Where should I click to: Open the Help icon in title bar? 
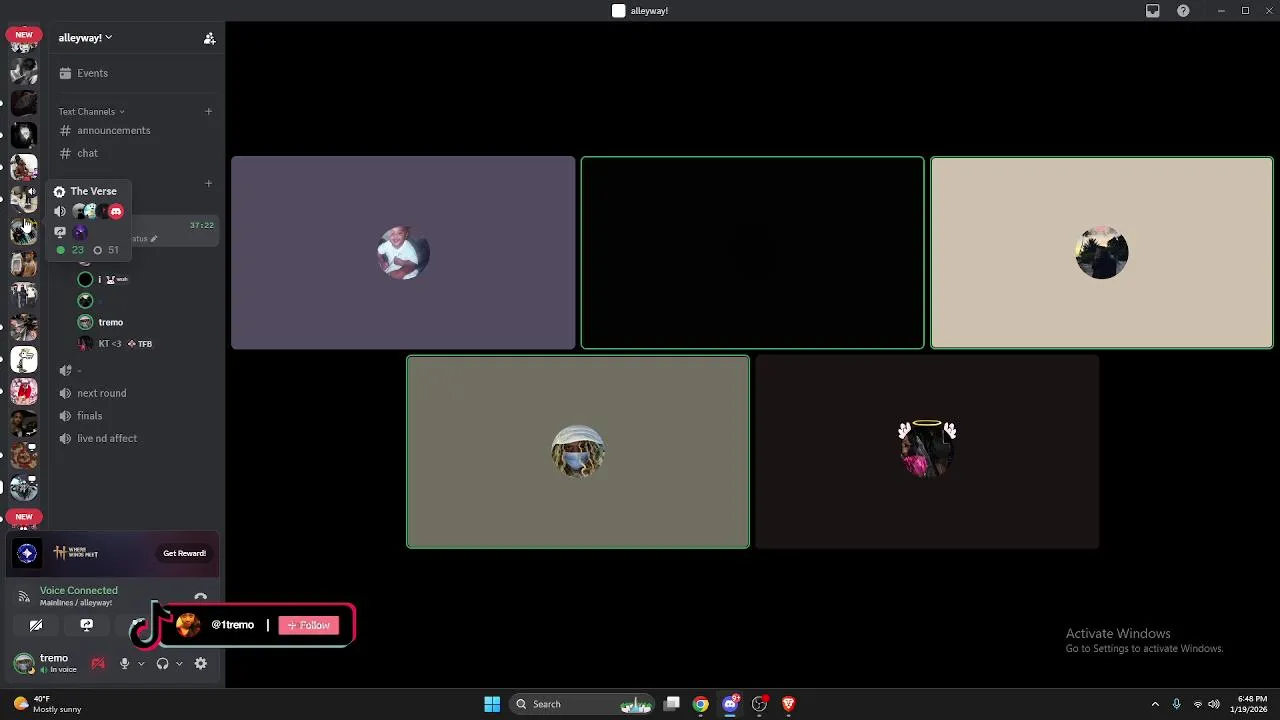point(1184,11)
